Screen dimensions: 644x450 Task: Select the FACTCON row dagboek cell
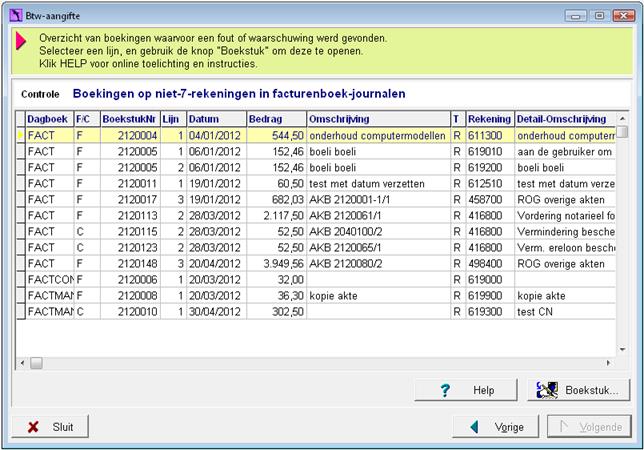50,280
